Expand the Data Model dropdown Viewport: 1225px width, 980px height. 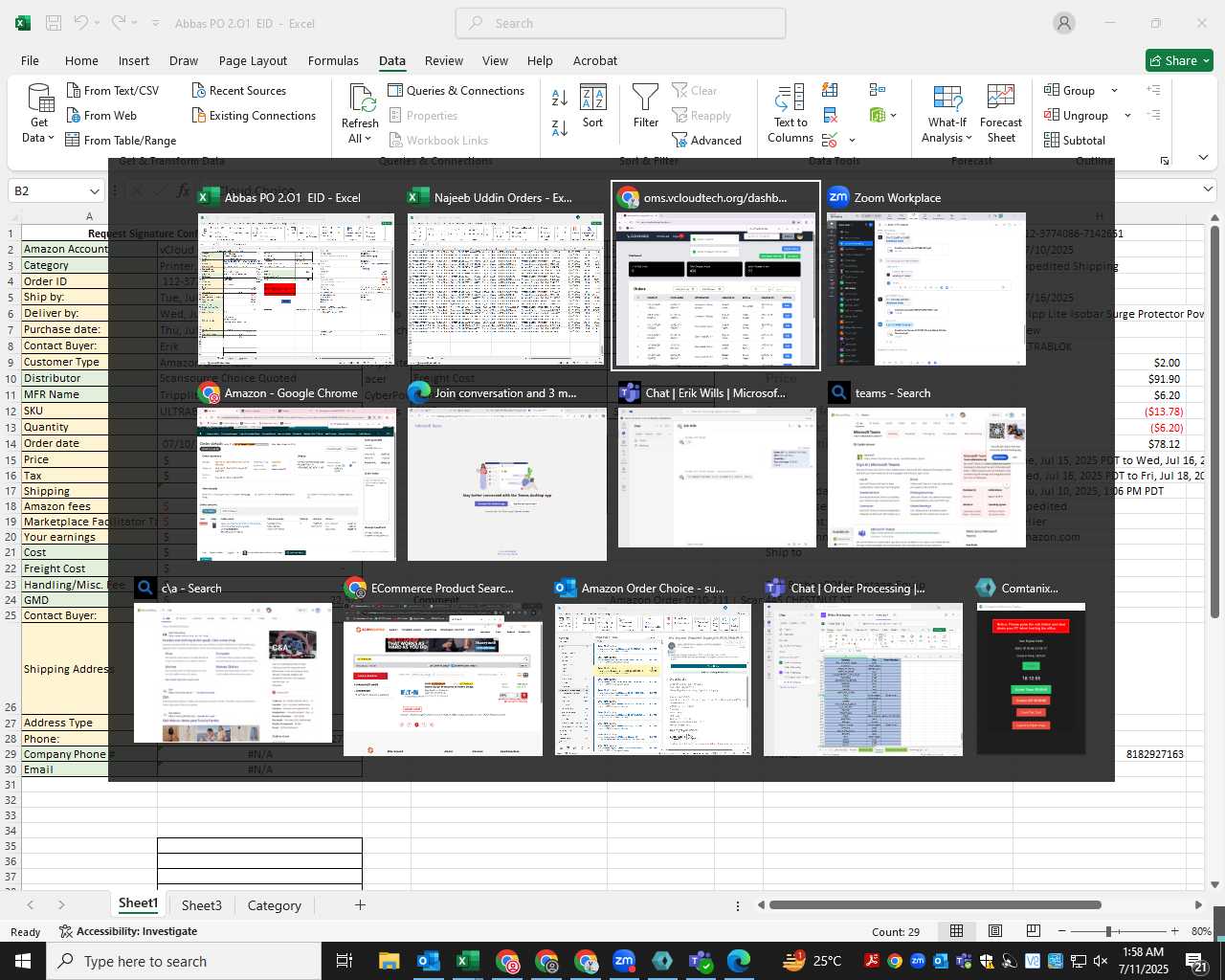893,115
